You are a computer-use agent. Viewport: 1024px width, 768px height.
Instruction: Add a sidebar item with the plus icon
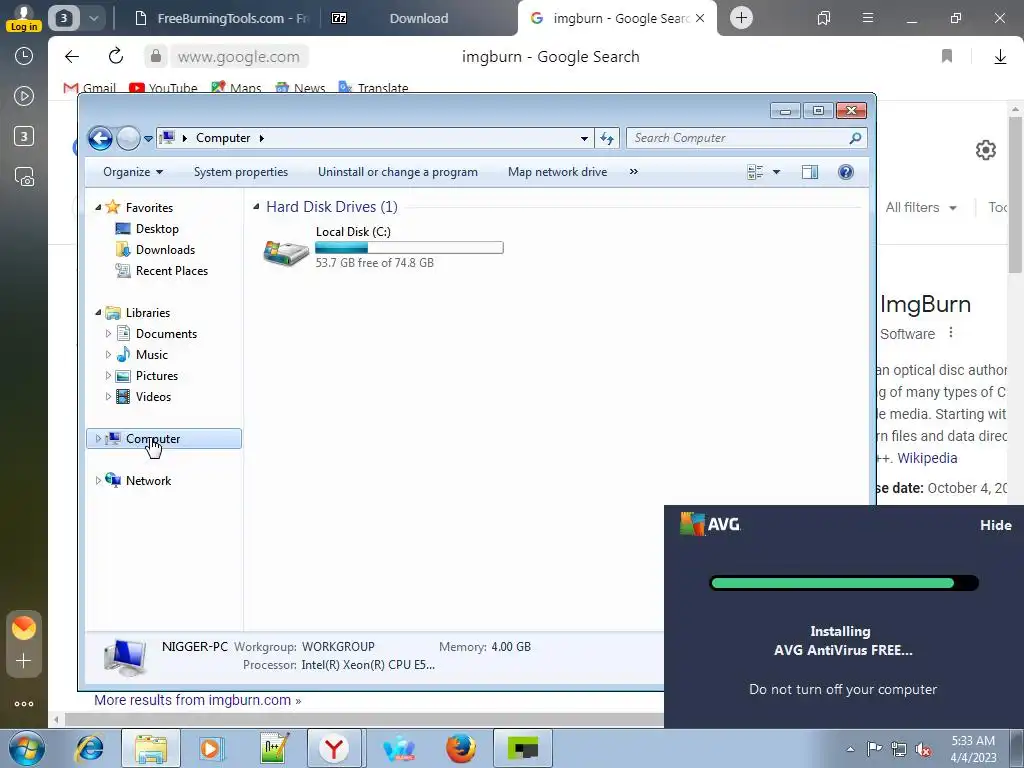point(24,661)
